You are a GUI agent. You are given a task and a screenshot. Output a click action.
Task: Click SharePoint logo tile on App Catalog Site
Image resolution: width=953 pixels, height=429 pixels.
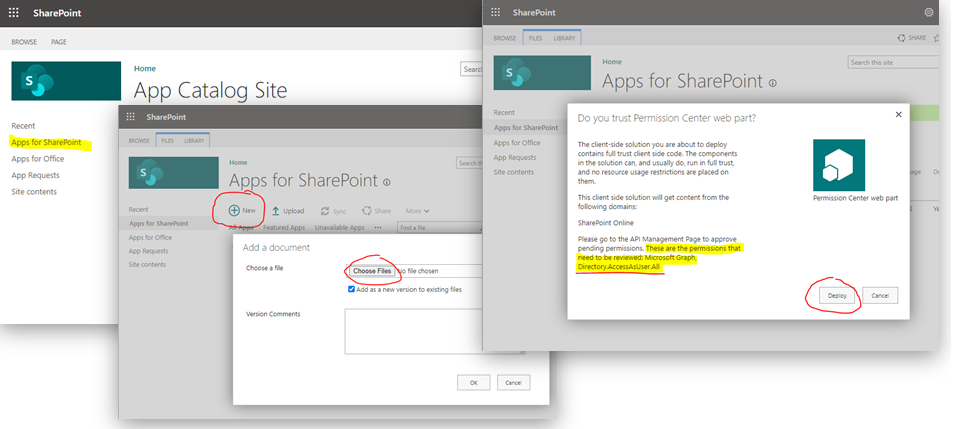[x=66, y=81]
